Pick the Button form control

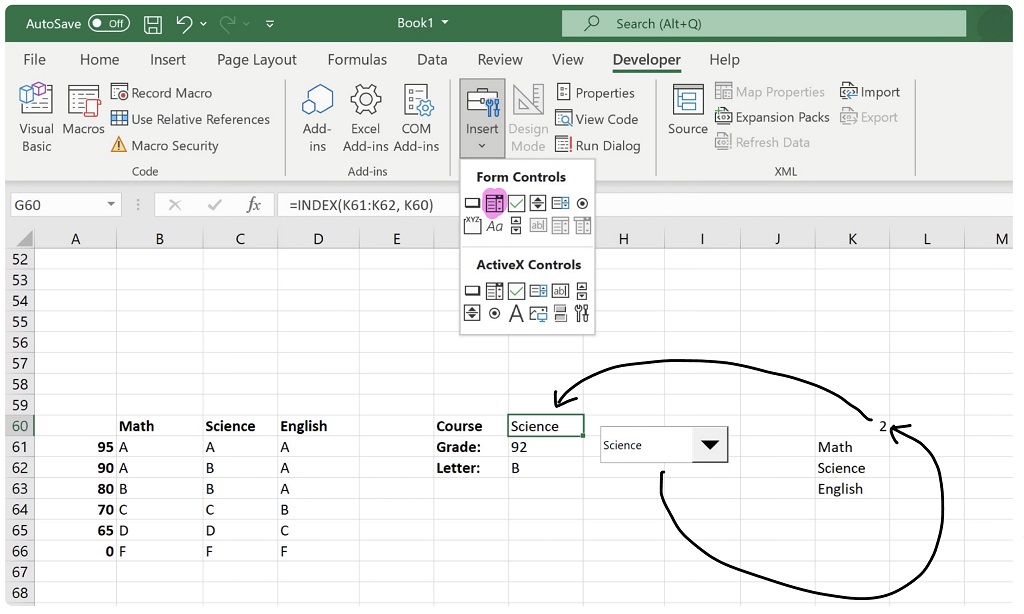(472, 203)
